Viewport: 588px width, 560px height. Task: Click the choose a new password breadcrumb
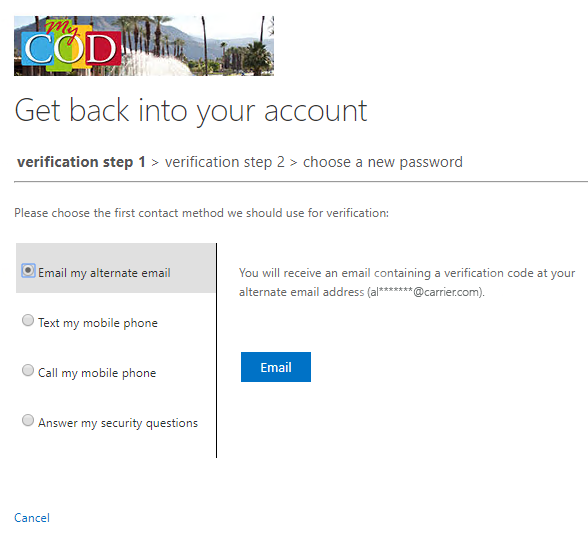pyautogui.click(x=383, y=162)
